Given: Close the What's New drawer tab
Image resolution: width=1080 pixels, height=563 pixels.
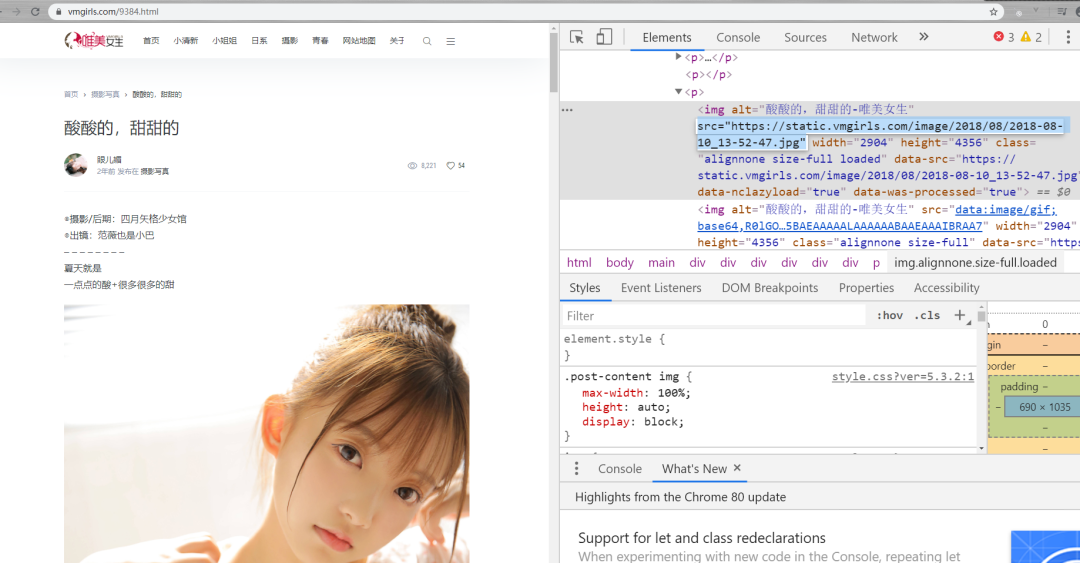Looking at the screenshot, I should tap(737, 468).
